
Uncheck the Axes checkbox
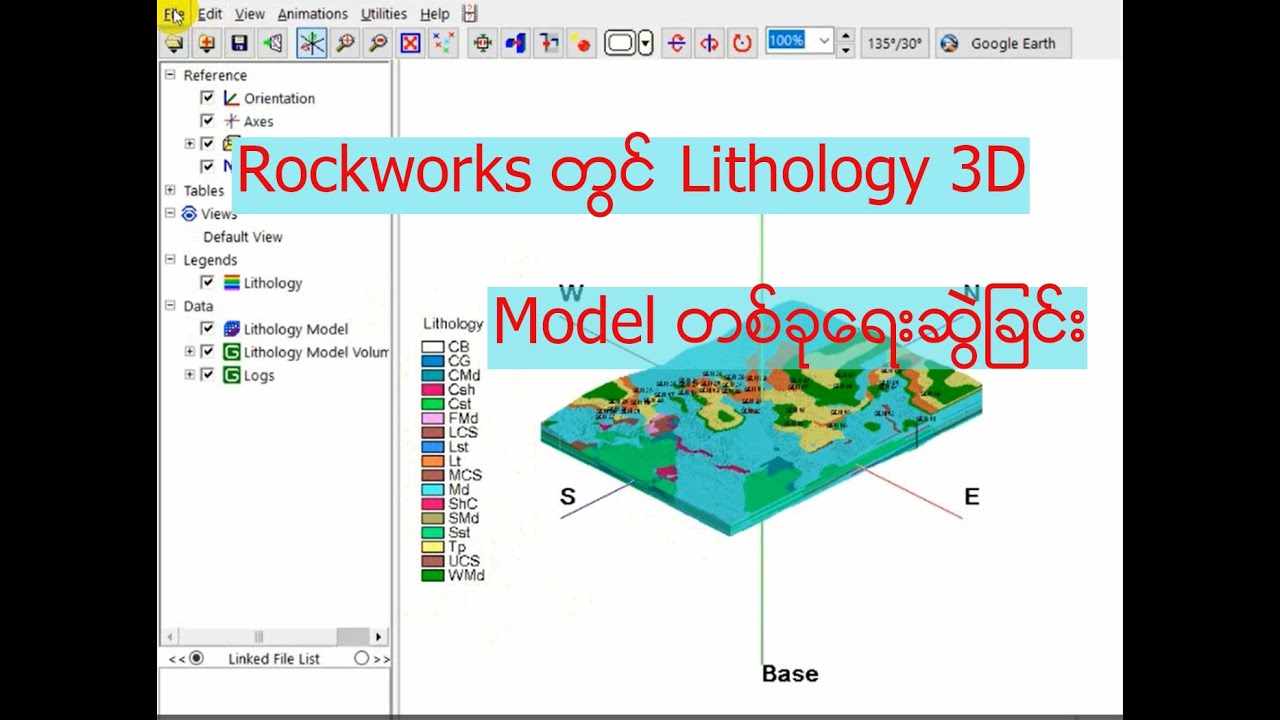click(207, 120)
